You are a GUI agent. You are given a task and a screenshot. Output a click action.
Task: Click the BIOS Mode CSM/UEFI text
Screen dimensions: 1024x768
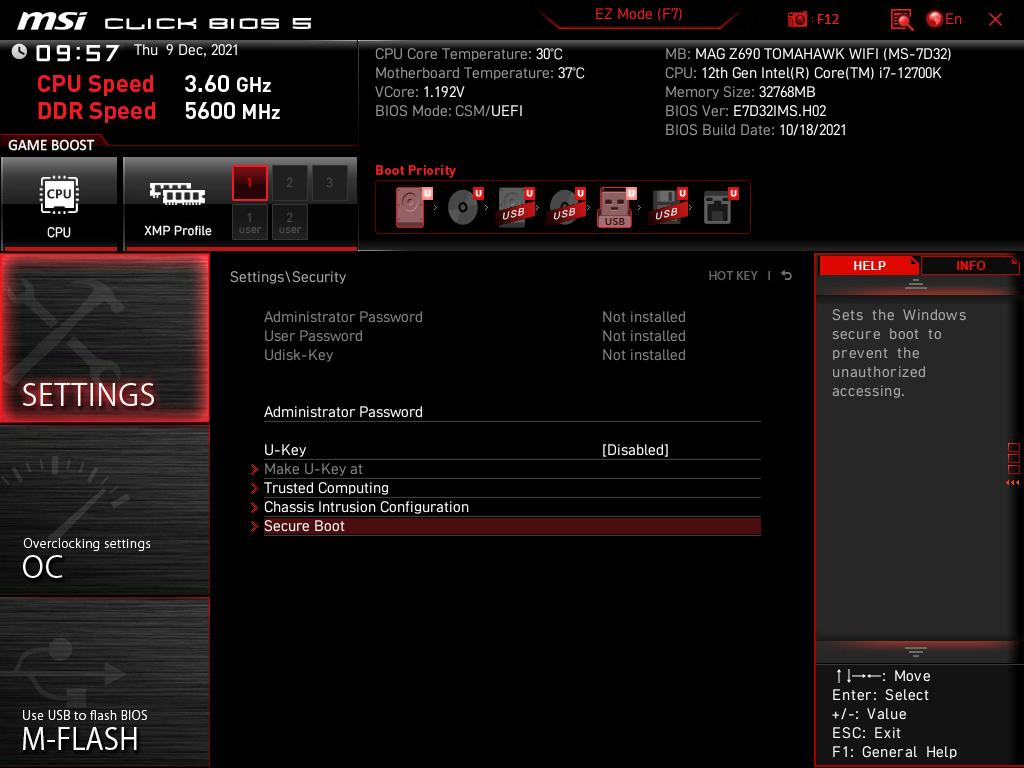coord(449,111)
